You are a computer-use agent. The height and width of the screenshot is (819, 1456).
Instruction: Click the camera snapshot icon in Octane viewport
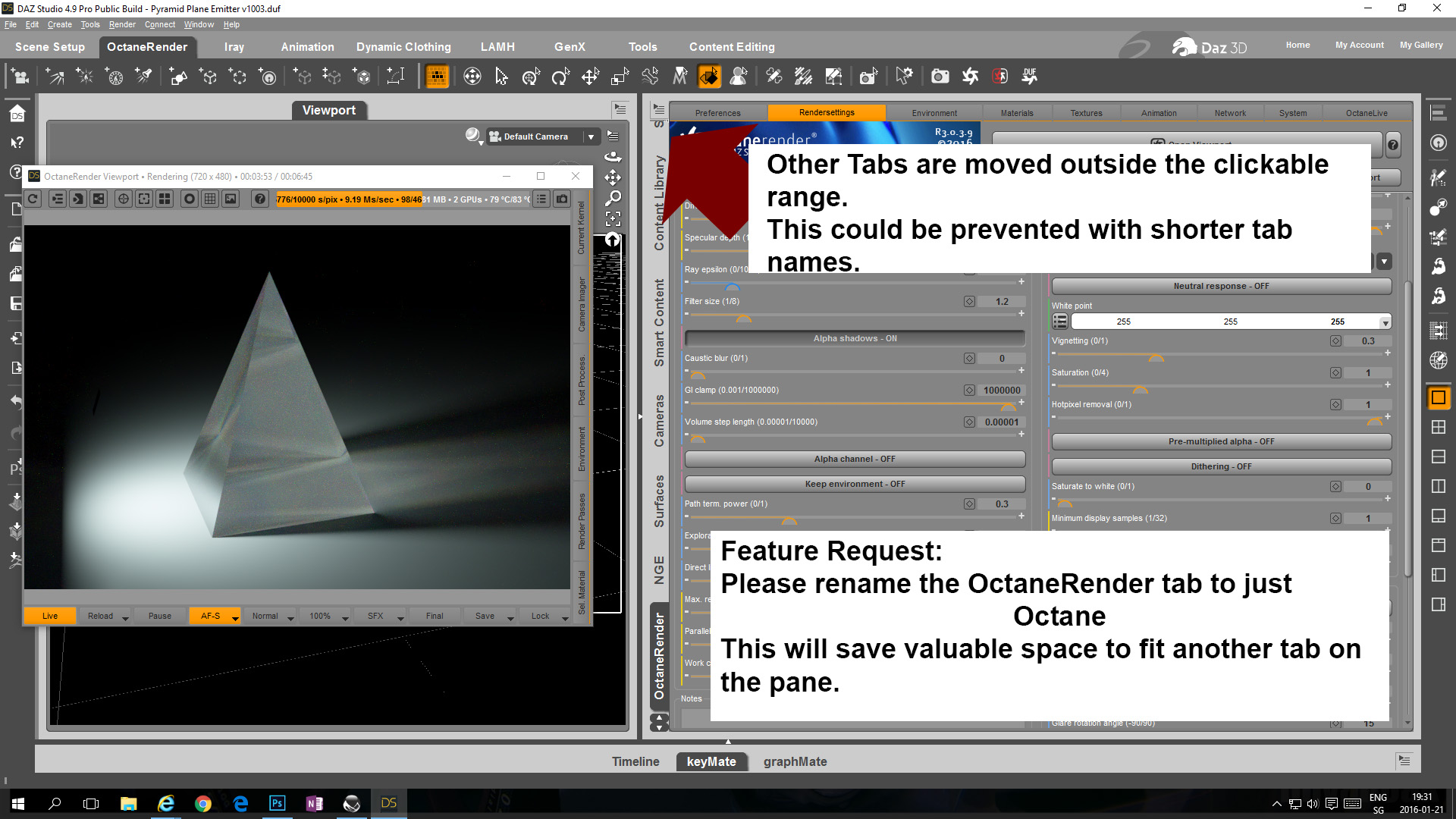562,199
